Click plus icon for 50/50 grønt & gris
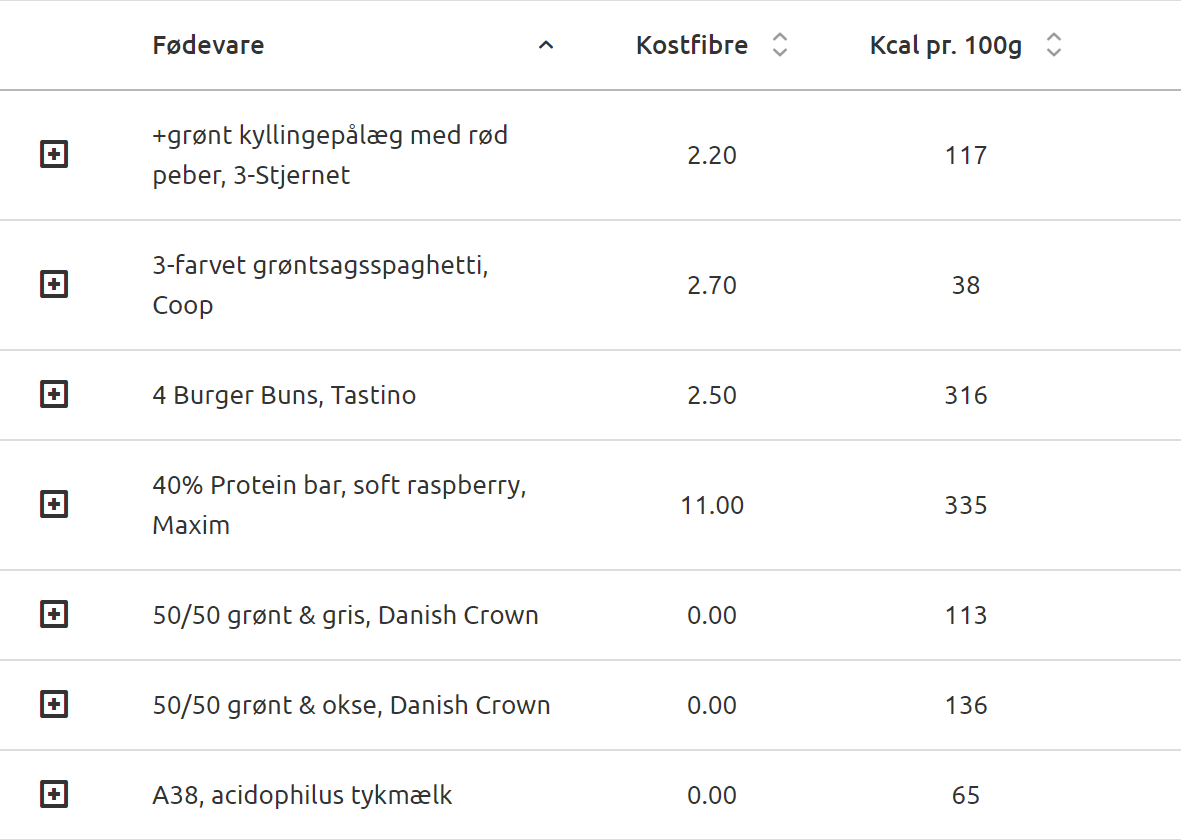This screenshot has width=1181, height=840. [x=54, y=615]
